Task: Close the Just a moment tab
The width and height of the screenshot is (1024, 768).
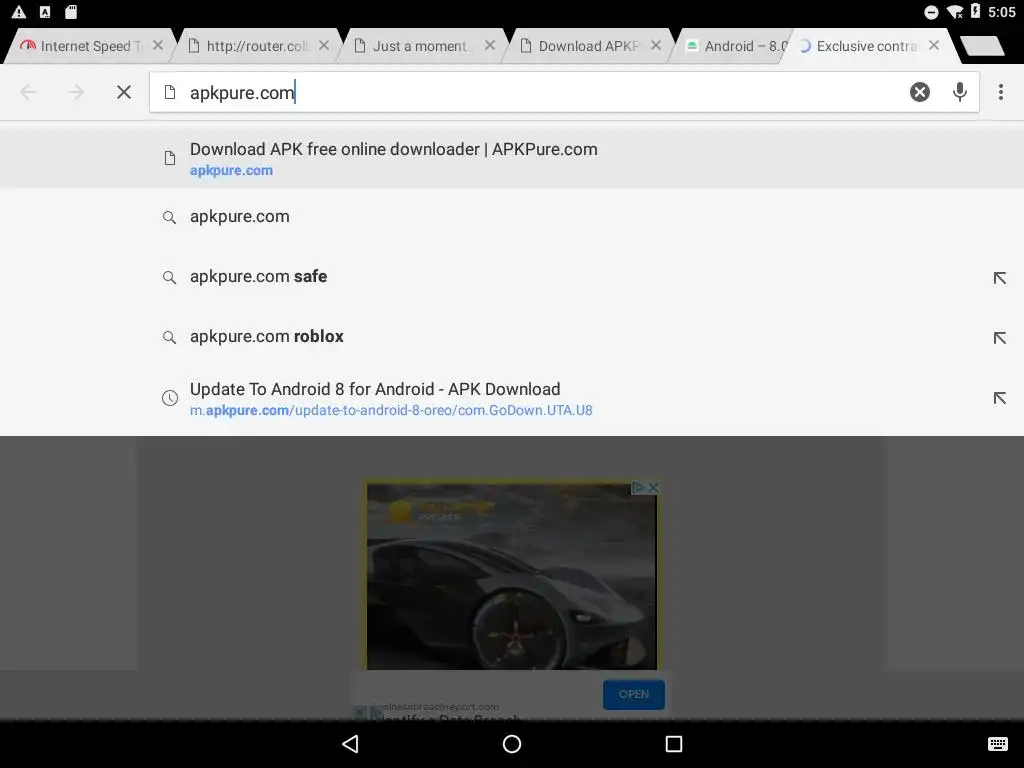Action: click(490, 45)
